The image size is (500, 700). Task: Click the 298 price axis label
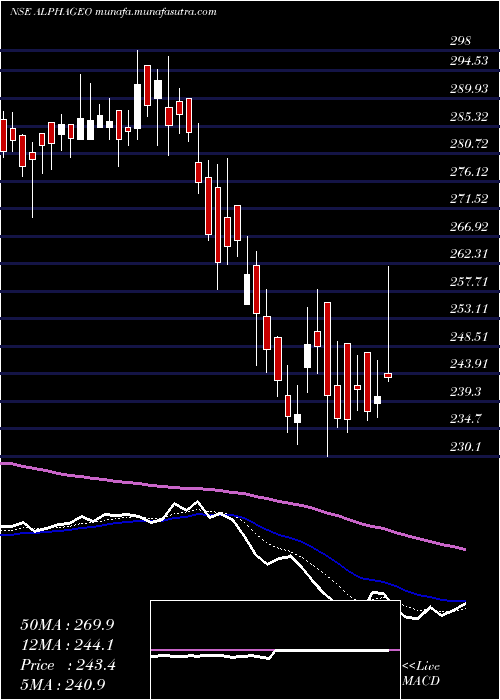[461, 41]
